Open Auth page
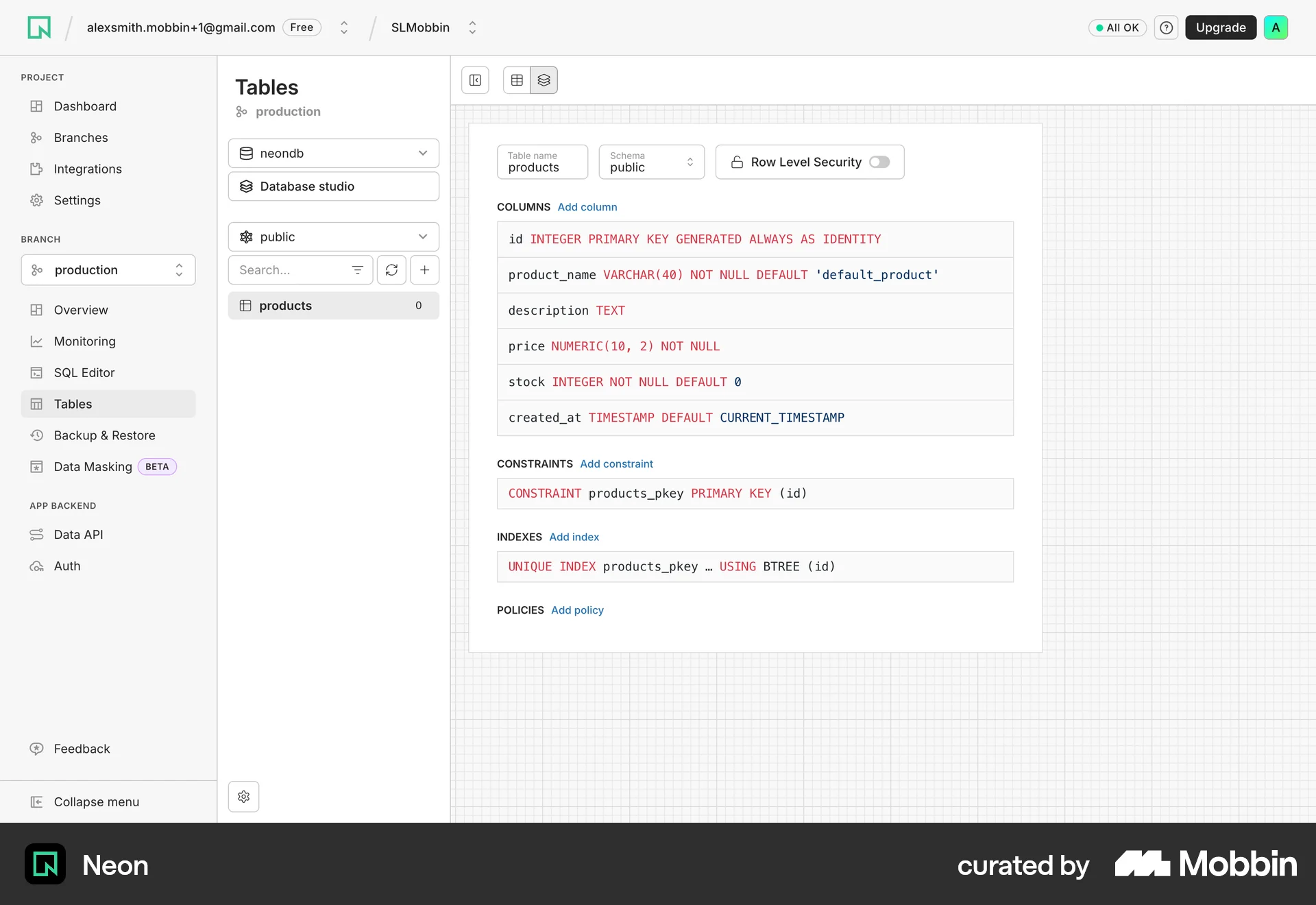Screen dimensions: 1316x905 67,566
